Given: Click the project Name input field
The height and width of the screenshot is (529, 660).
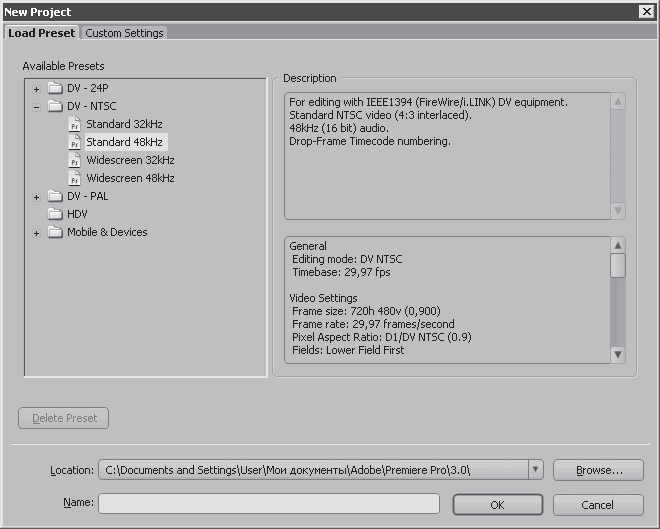Looking at the screenshot, I should [x=270, y=503].
